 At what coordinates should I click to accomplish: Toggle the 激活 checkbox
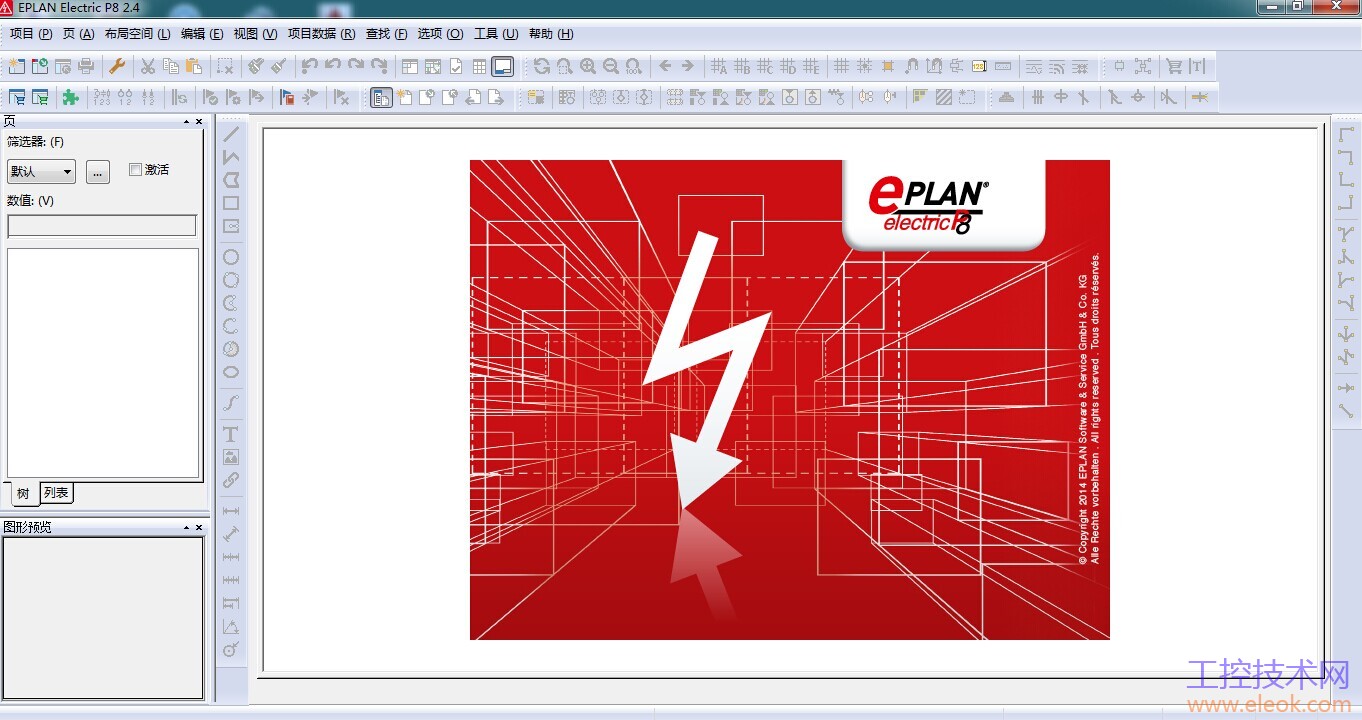click(x=136, y=170)
